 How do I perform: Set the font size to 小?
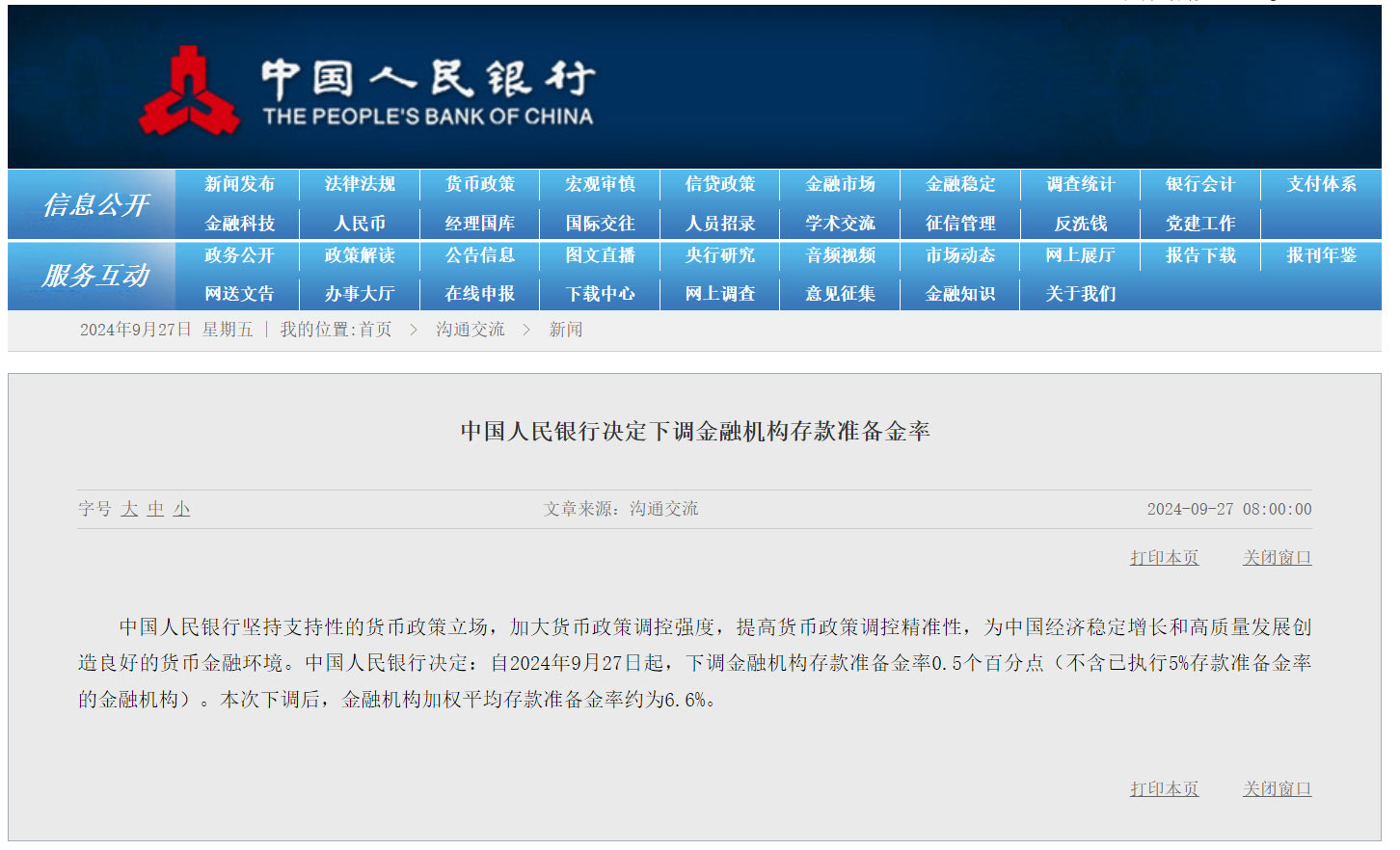(x=181, y=509)
